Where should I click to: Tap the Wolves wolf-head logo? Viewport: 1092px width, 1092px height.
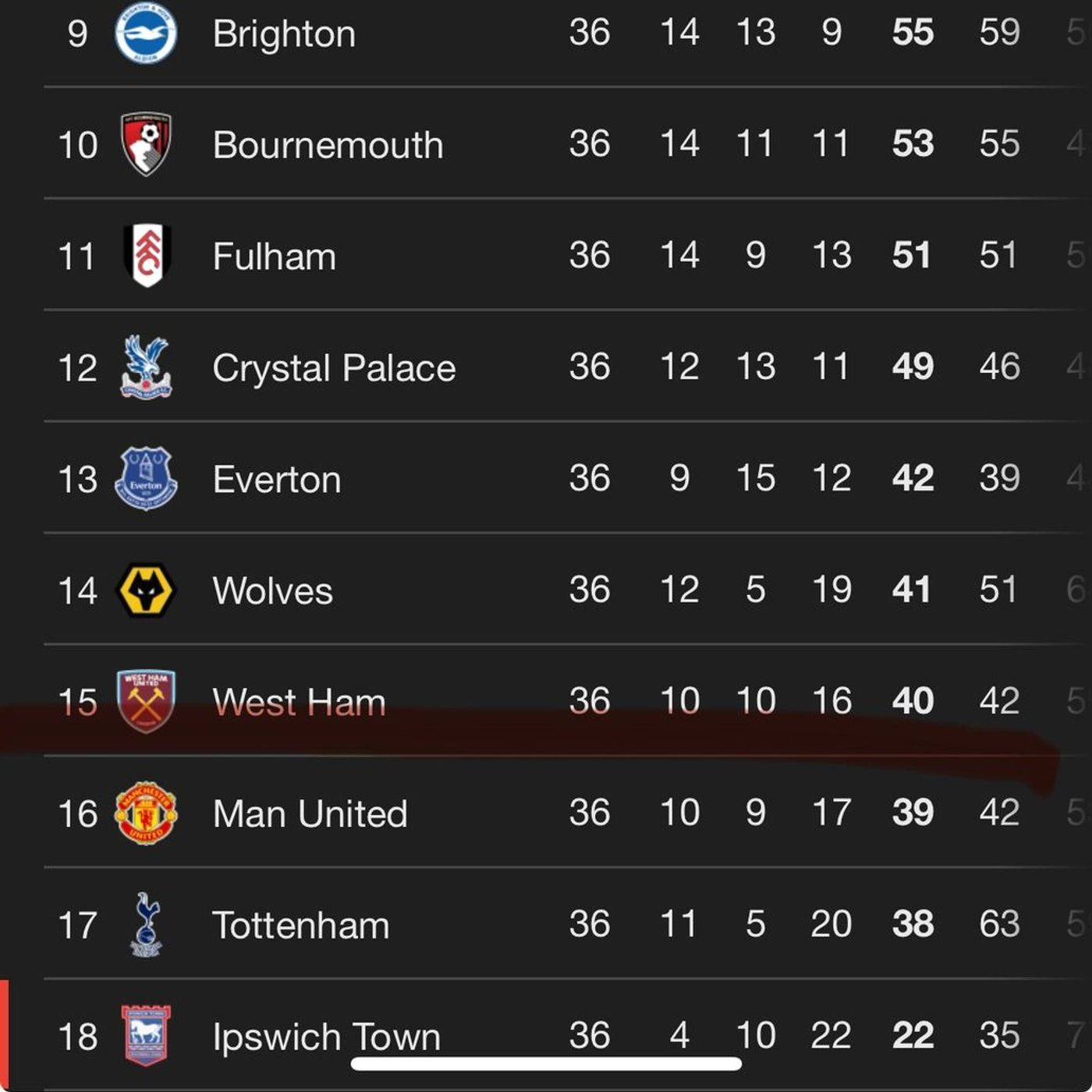click(x=146, y=590)
